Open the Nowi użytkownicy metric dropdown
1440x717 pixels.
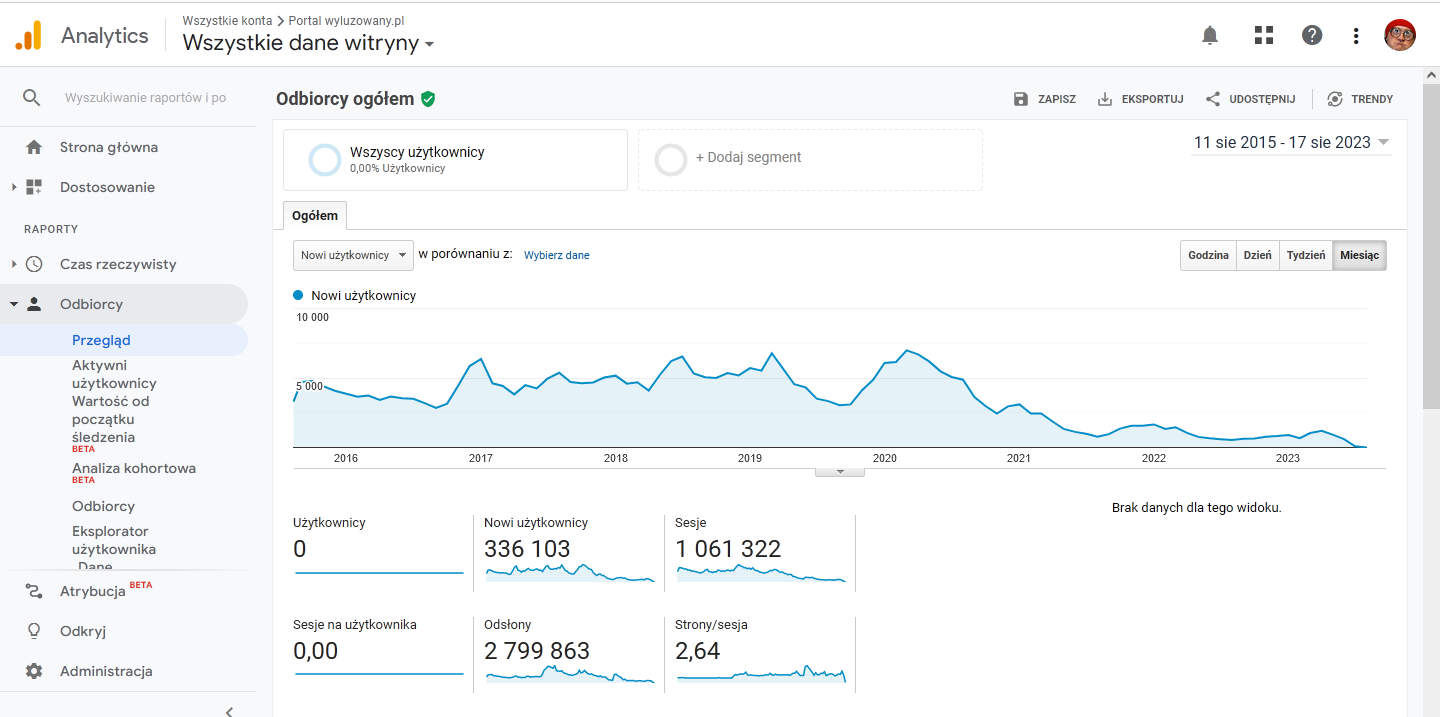[x=353, y=256]
